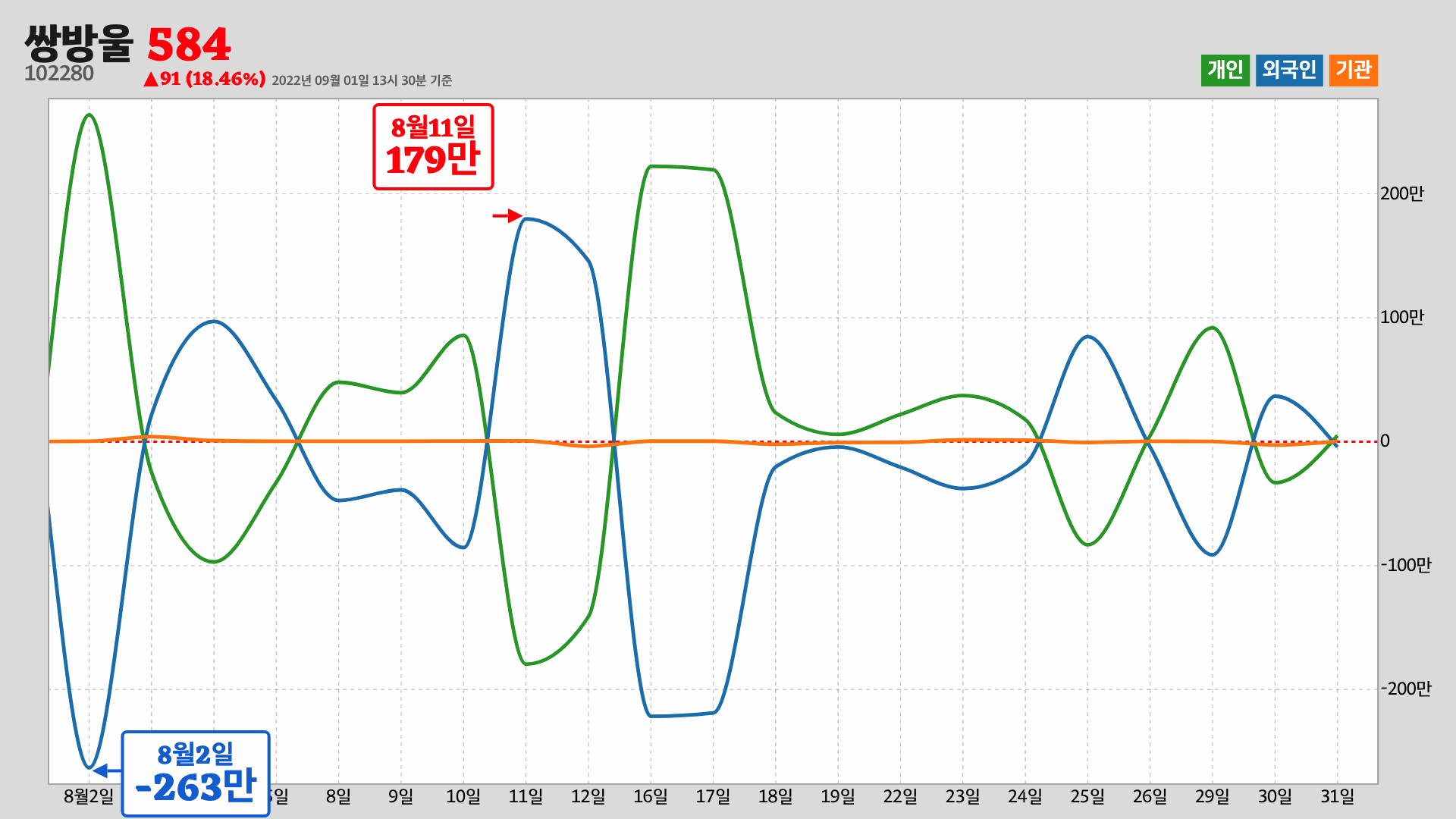The height and width of the screenshot is (819, 1456).
Task: Click the timestamp 2022년 09월 01일 13시 30분 기준
Action: point(362,80)
